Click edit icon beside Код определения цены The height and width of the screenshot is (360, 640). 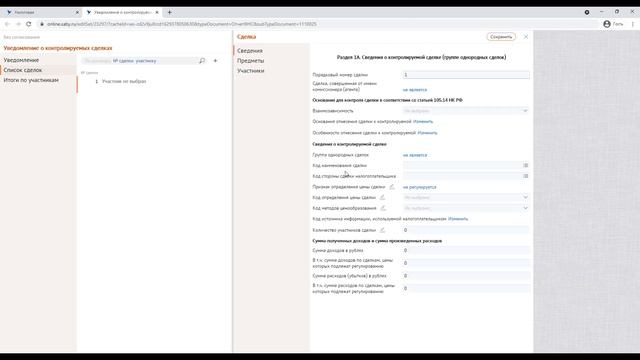point(382,198)
